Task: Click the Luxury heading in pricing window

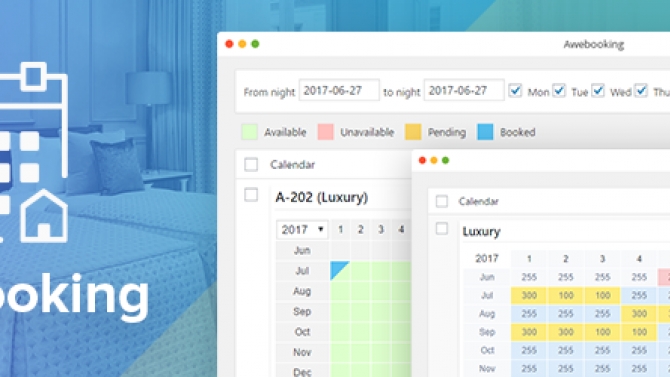Action: (481, 232)
